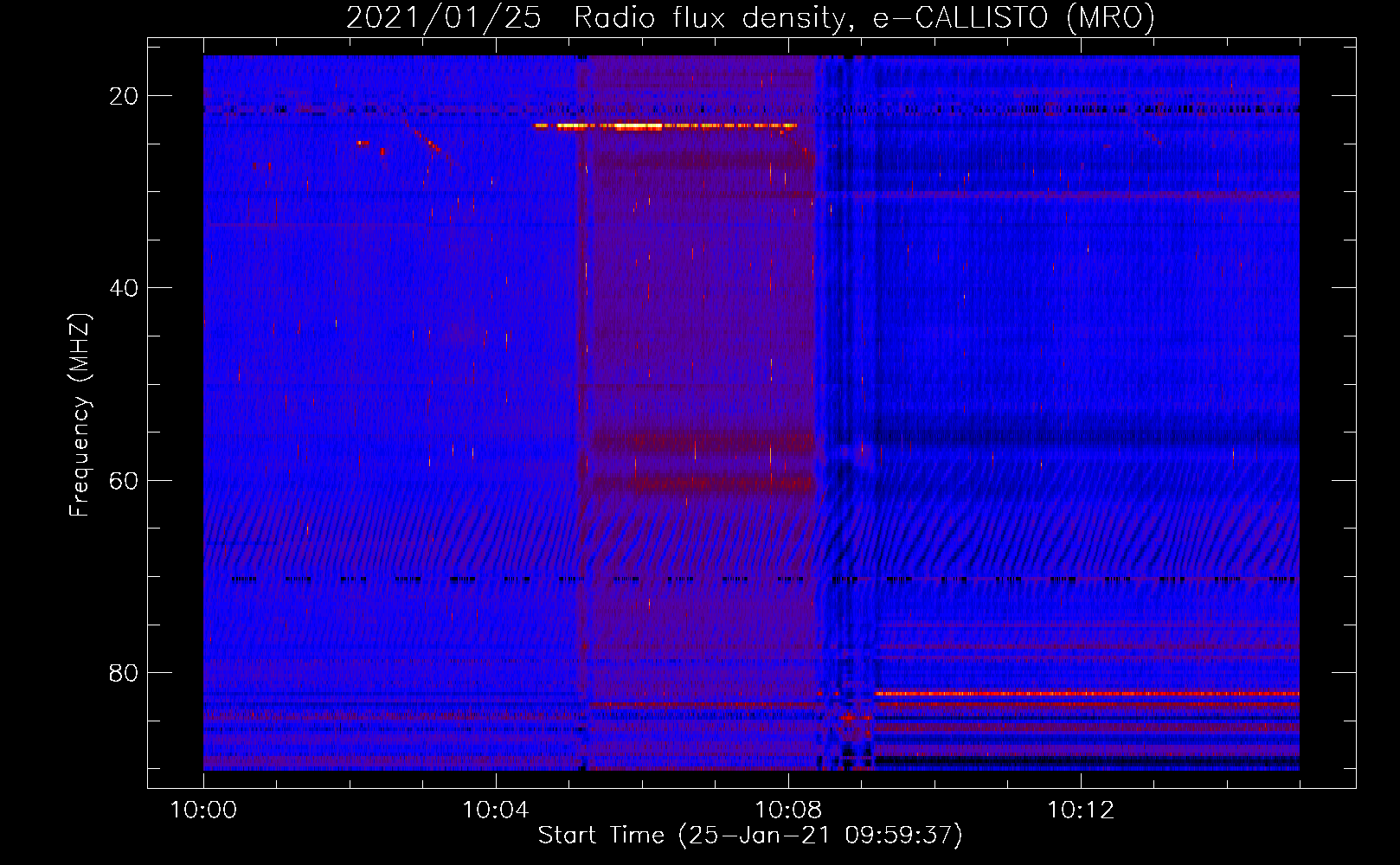Click the plot title "Radio flux density, e-CALLISTO (MRO)"
The width and height of the screenshot is (1400, 865).
(864, 17)
